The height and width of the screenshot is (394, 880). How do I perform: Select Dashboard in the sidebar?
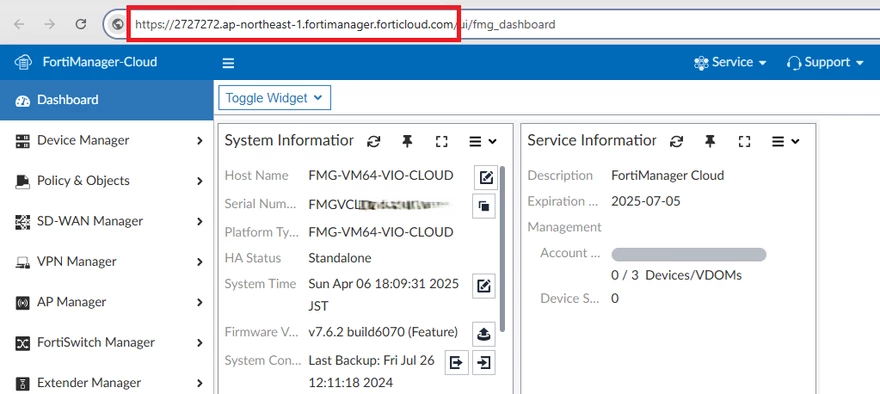point(107,100)
